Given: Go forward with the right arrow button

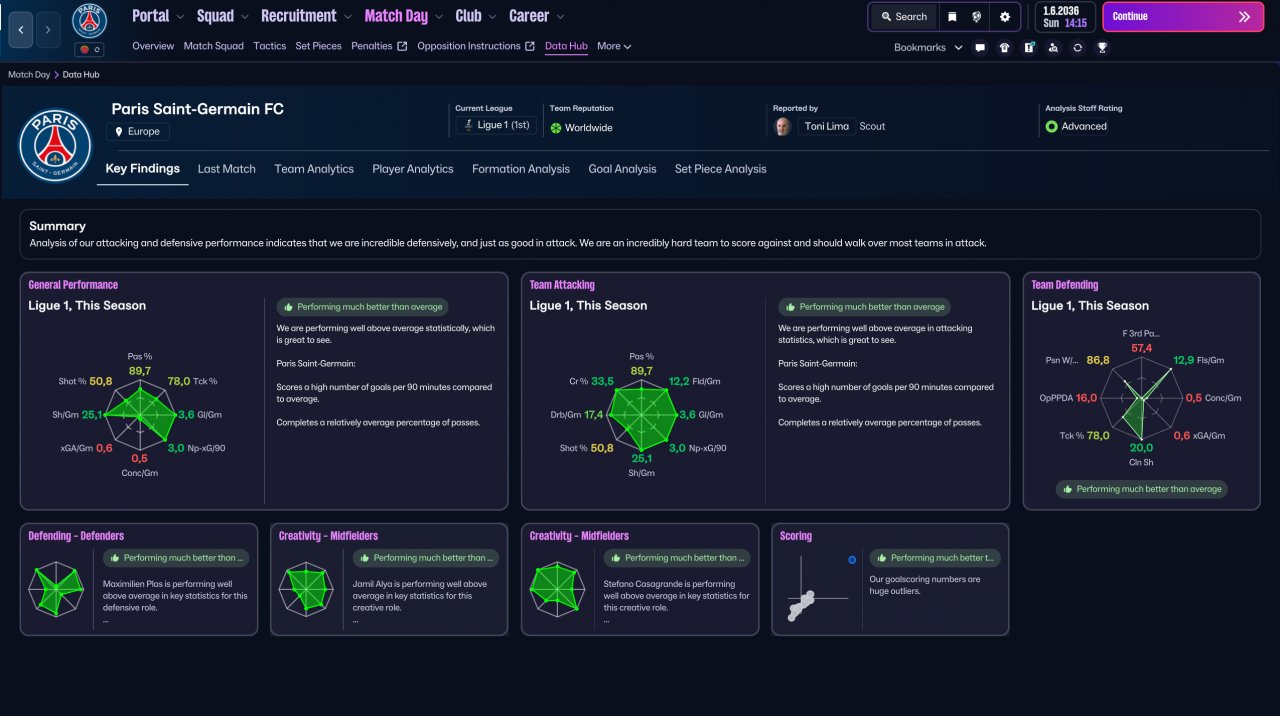Looking at the screenshot, I should point(48,30).
